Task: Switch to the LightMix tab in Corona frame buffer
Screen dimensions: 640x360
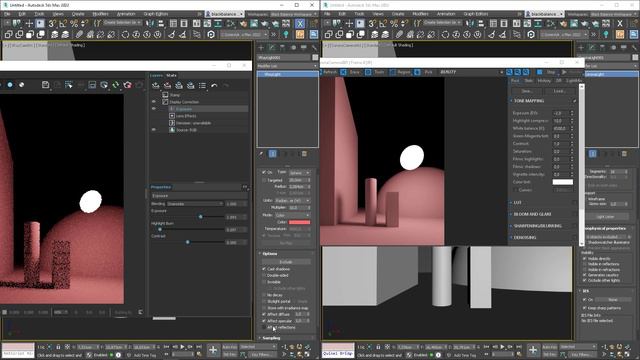Action: [x=574, y=81]
